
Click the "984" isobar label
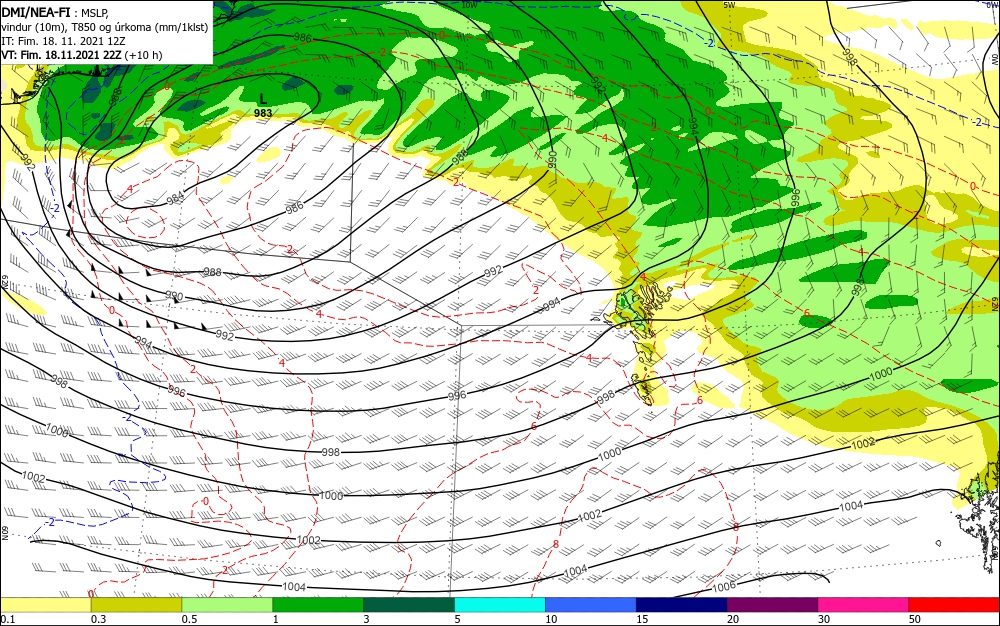(x=175, y=197)
